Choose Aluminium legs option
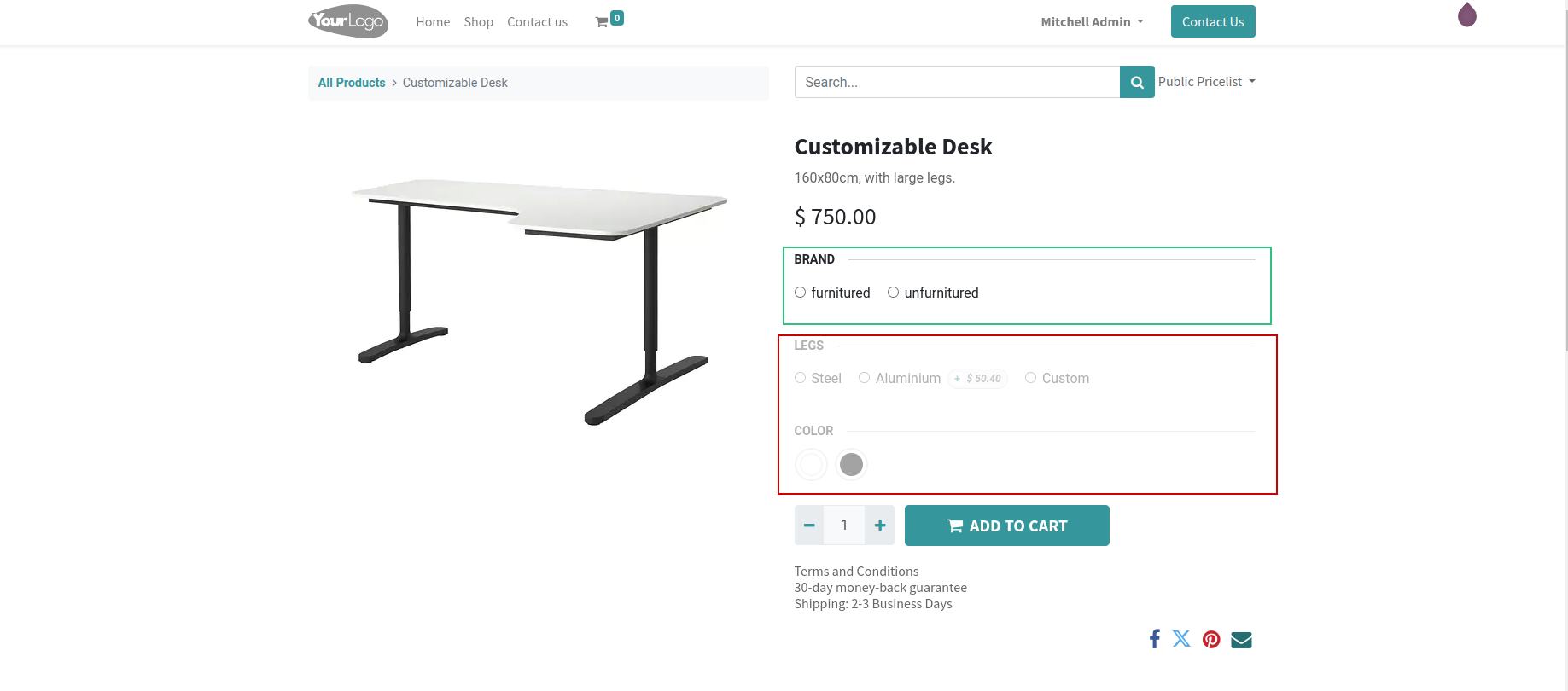Image resolution: width=1568 pixels, height=691 pixels. pyautogui.click(x=864, y=378)
